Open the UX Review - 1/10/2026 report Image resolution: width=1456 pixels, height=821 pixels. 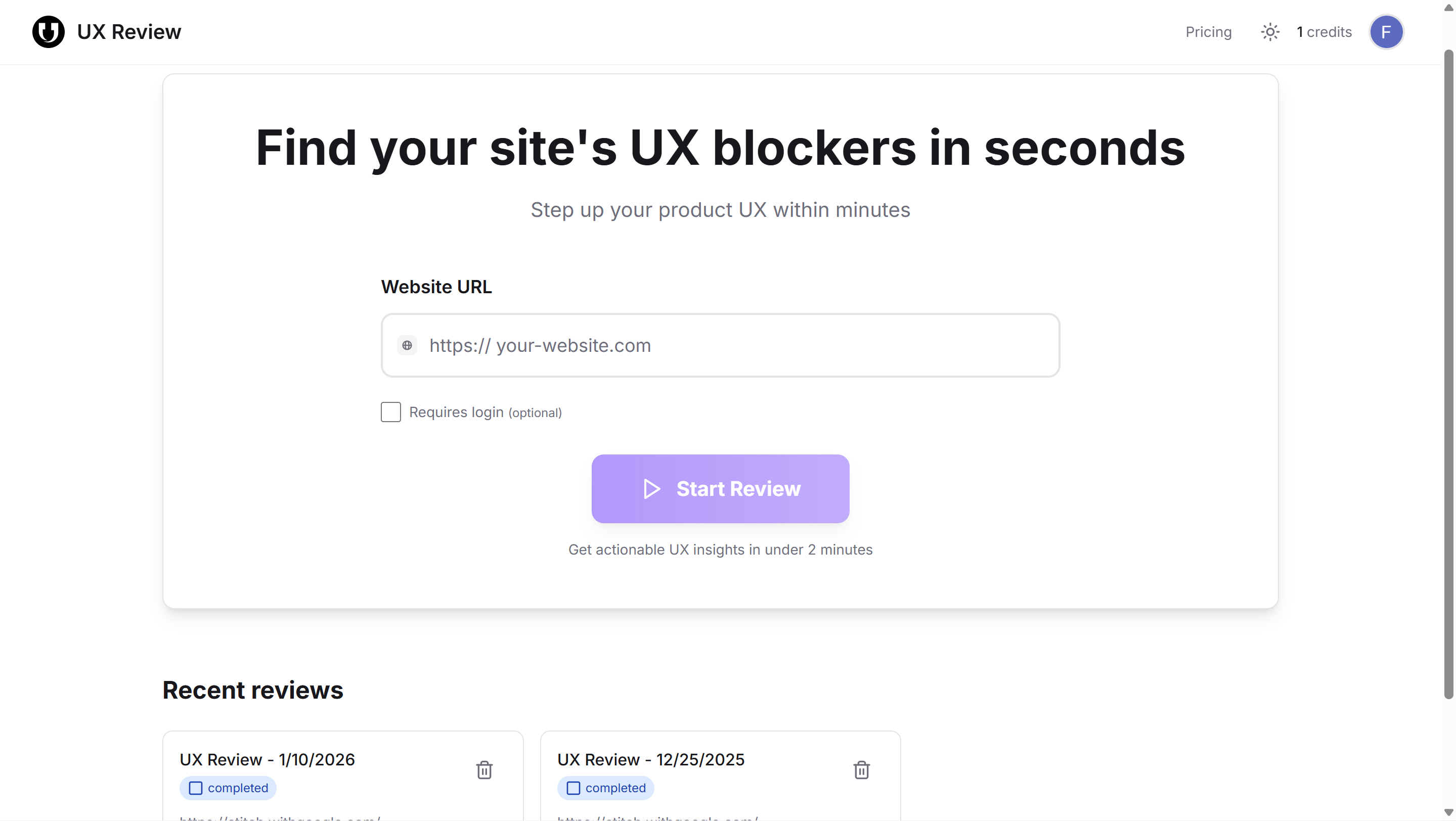point(268,759)
